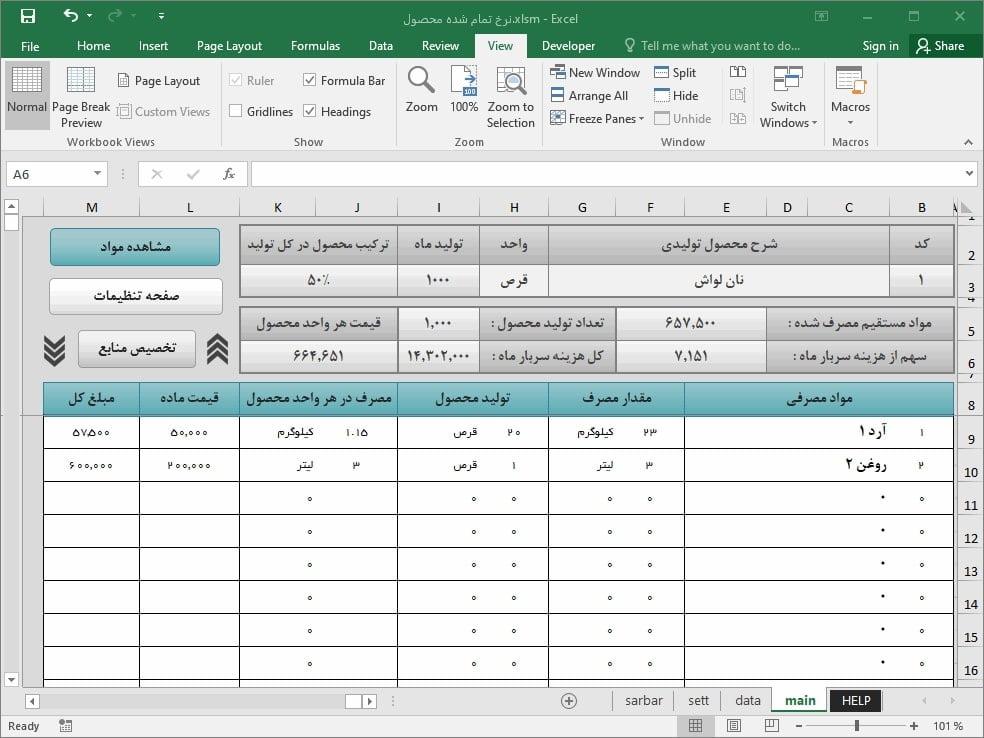Collapse the ribbon with the caret
984x738 pixels.
968,142
